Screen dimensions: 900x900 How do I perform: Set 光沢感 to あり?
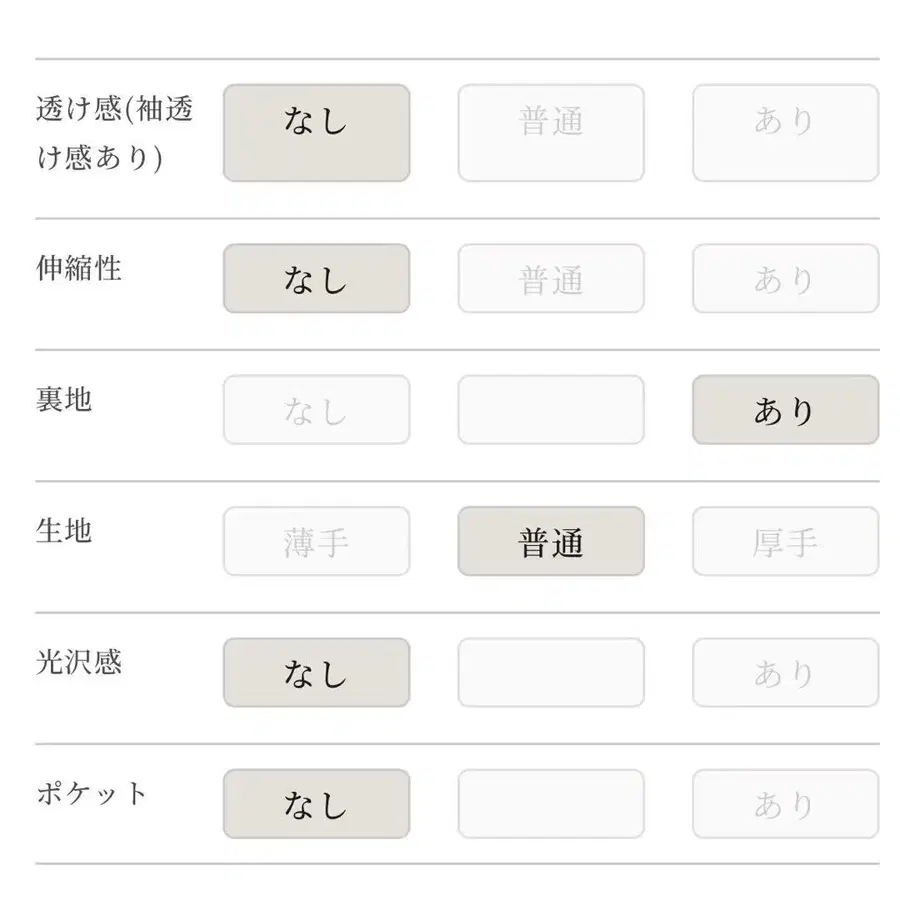[x=785, y=673]
